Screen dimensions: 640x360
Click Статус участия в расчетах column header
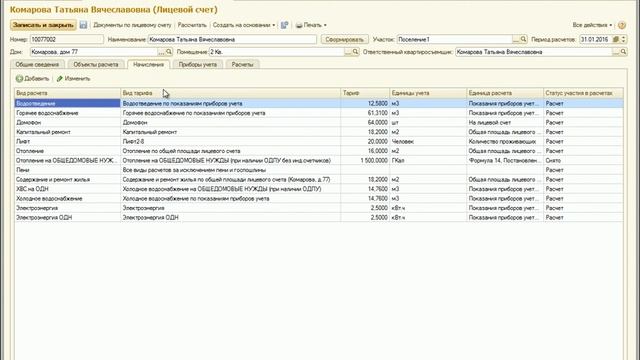[x=583, y=93]
